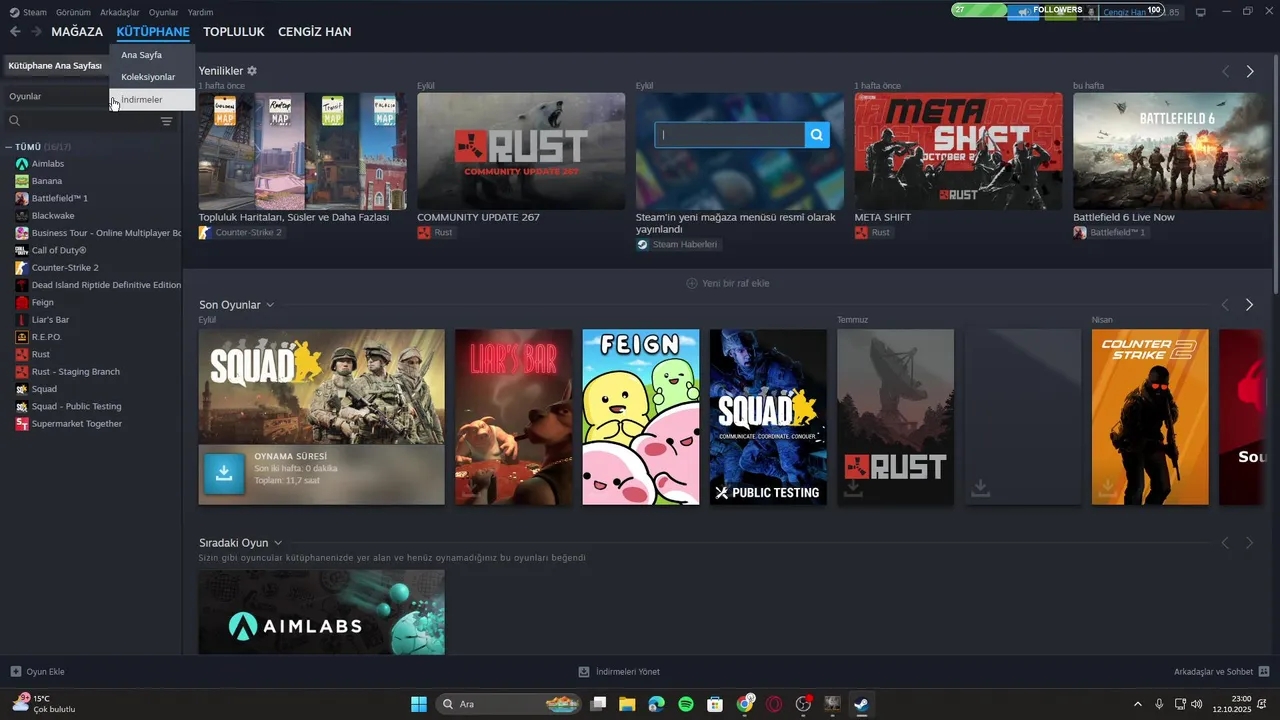Collapse the TÜMÜ games category

[9, 147]
